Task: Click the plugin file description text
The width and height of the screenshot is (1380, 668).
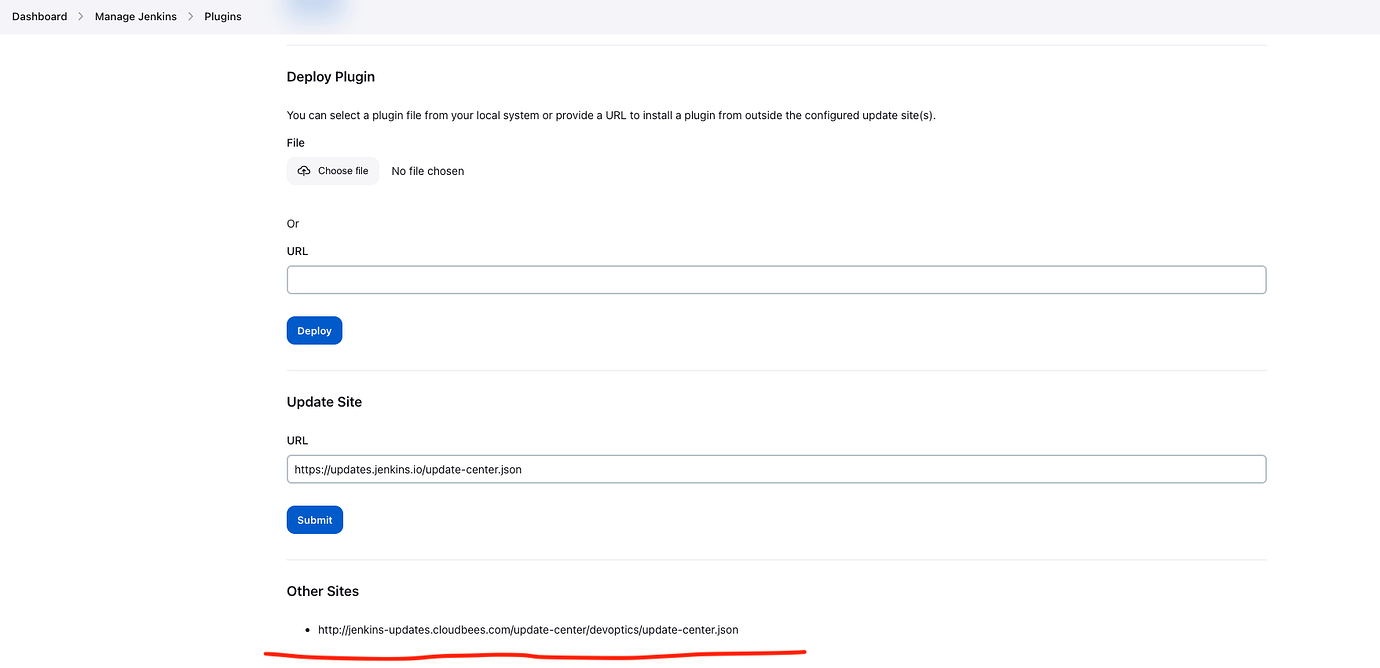Action: point(611,115)
